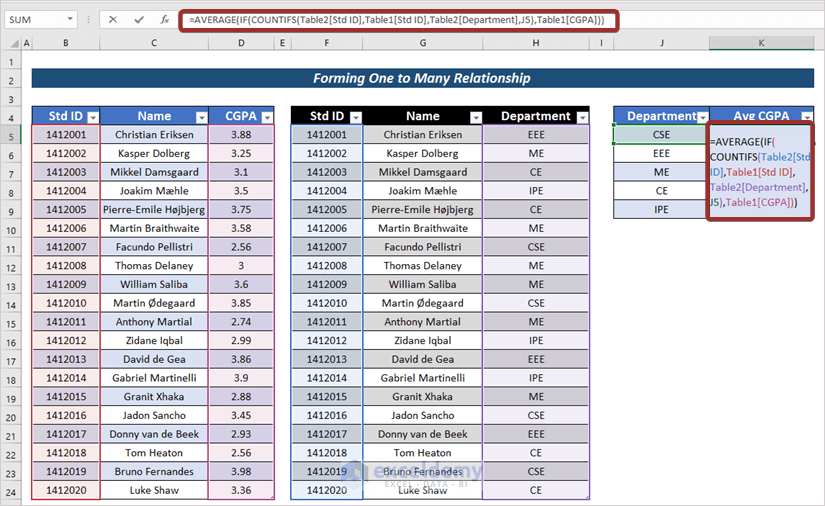Open Table1 Std ID filter dropdown
825x506 pixels.
click(x=93, y=117)
